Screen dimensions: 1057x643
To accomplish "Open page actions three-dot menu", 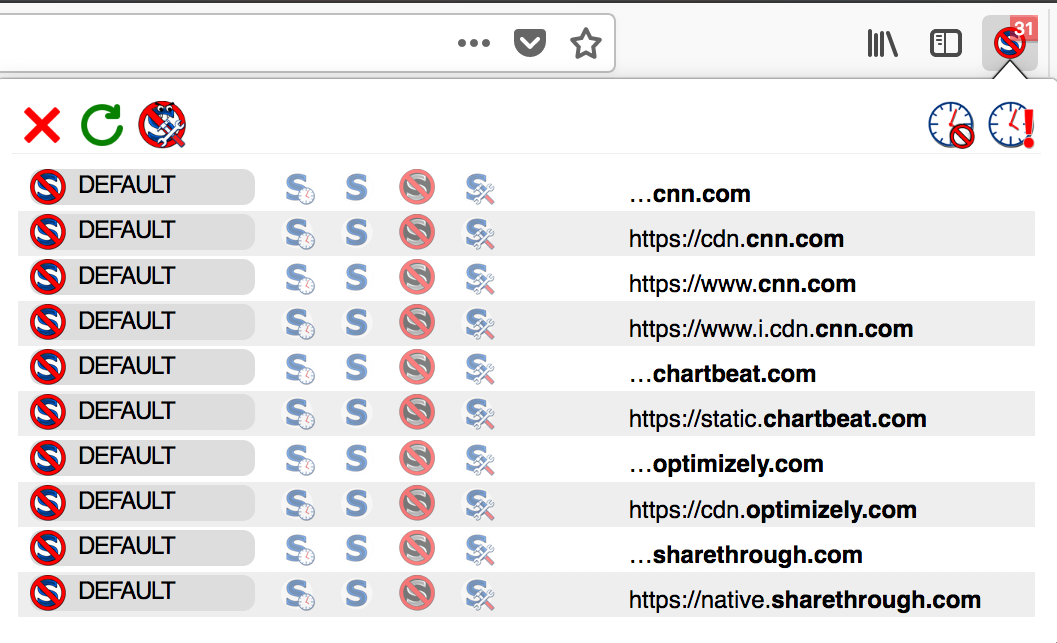I will click(474, 43).
